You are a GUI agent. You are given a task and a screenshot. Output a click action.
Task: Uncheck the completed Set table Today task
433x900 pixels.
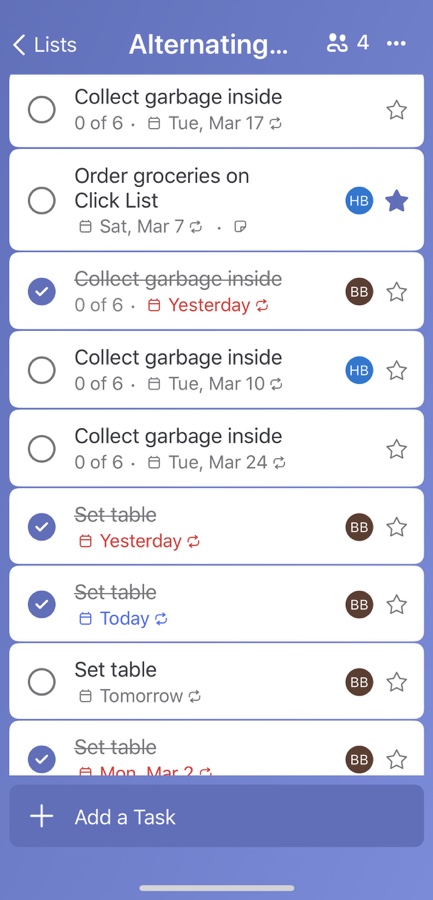click(42, 604)
